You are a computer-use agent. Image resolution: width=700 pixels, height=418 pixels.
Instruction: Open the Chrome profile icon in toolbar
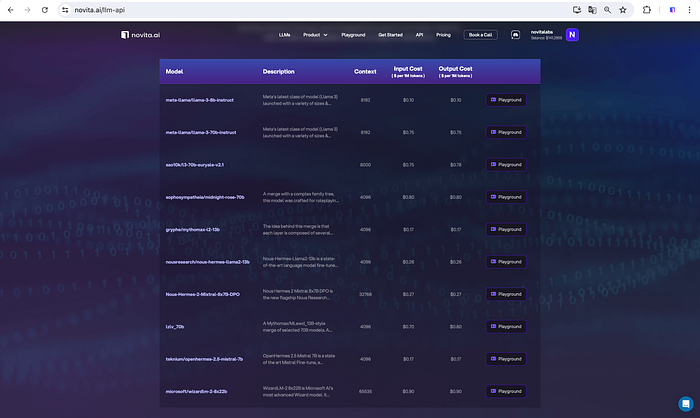point(672,10)
